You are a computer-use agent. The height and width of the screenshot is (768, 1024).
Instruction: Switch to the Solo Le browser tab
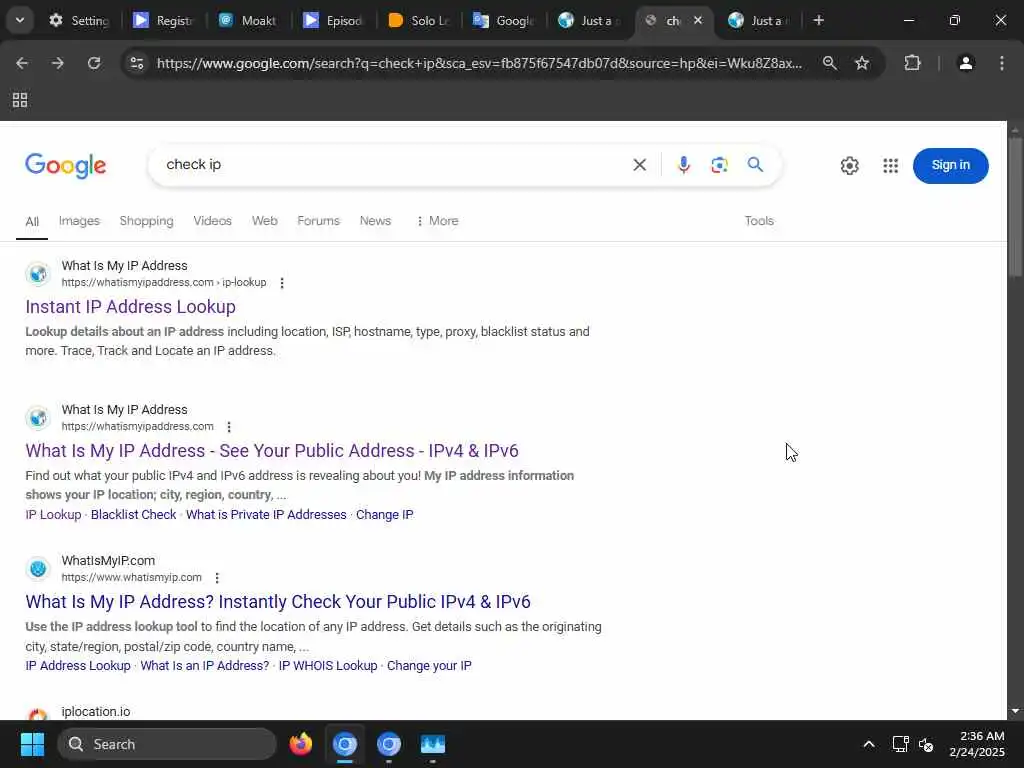(418, 20)
